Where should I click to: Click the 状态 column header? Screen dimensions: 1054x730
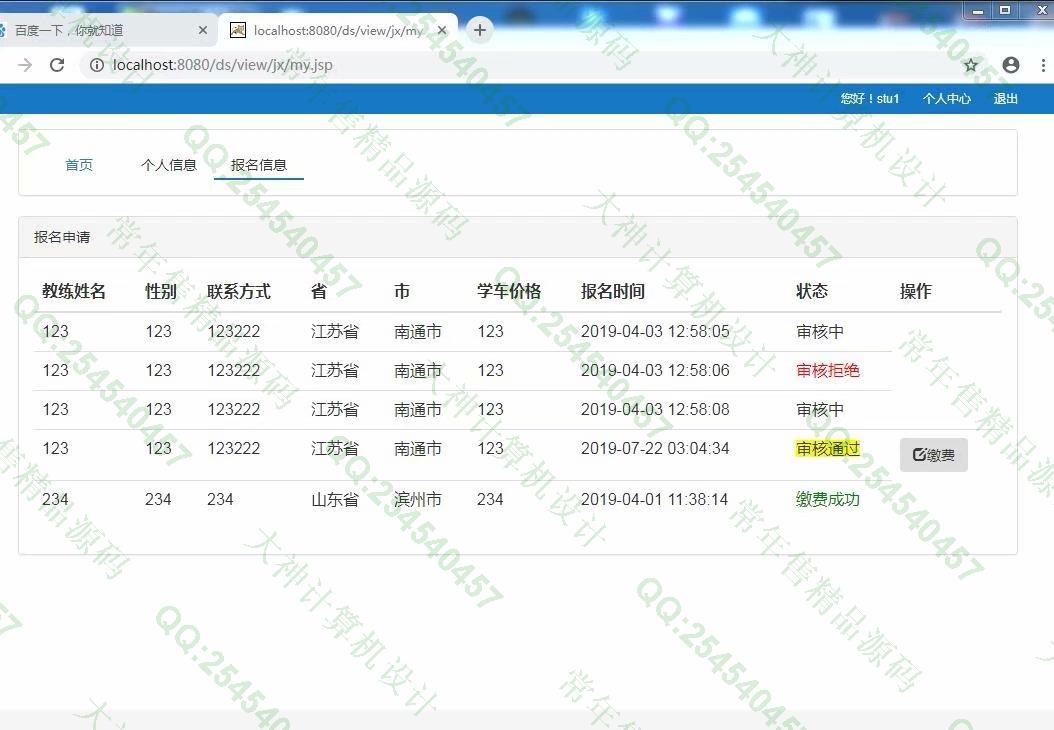(x=812, y=291)
